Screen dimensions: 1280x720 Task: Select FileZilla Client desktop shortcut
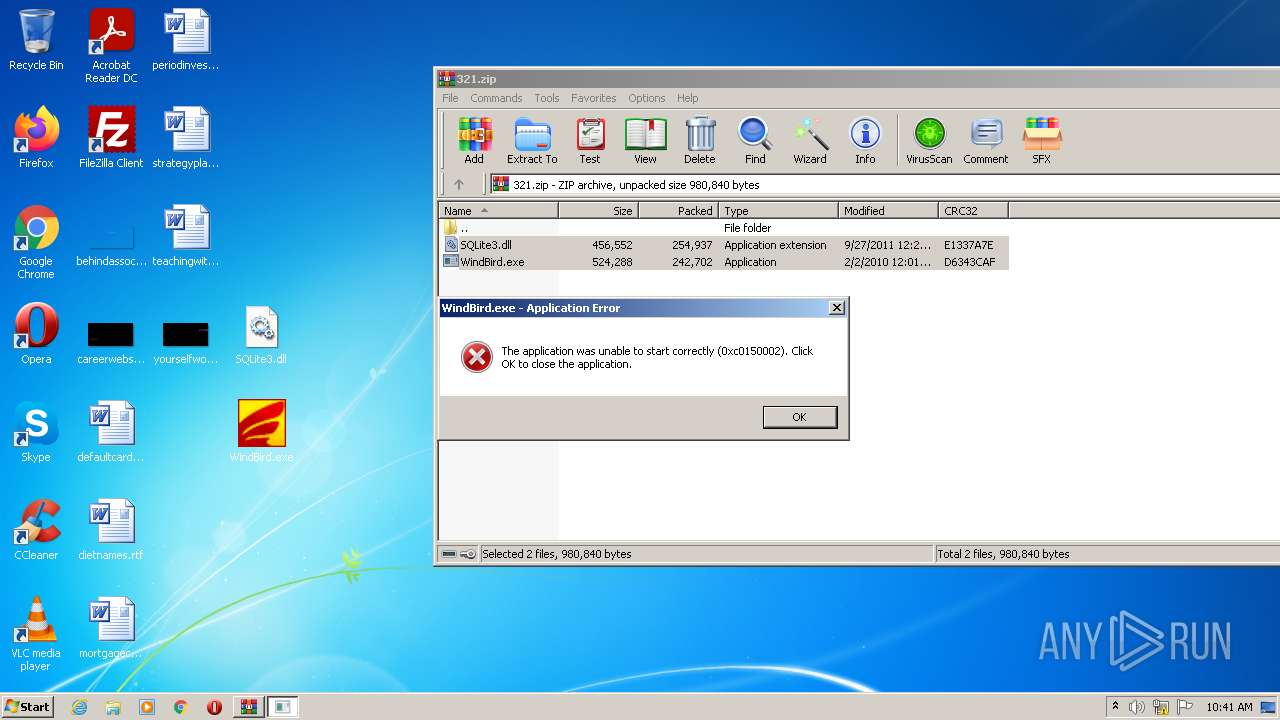coord(111,138)
